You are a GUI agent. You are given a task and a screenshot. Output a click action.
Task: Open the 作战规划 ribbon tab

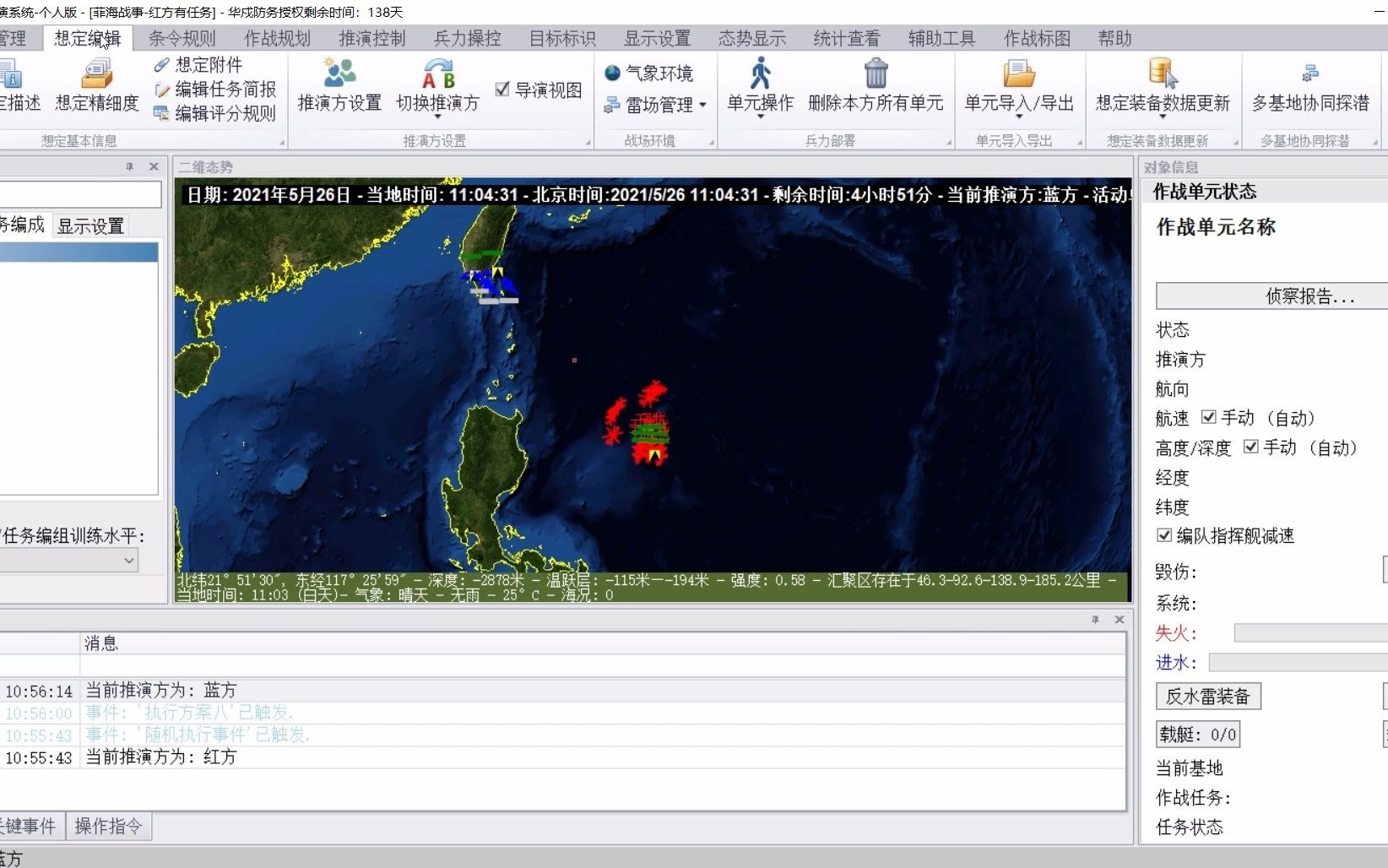point(278,38)
